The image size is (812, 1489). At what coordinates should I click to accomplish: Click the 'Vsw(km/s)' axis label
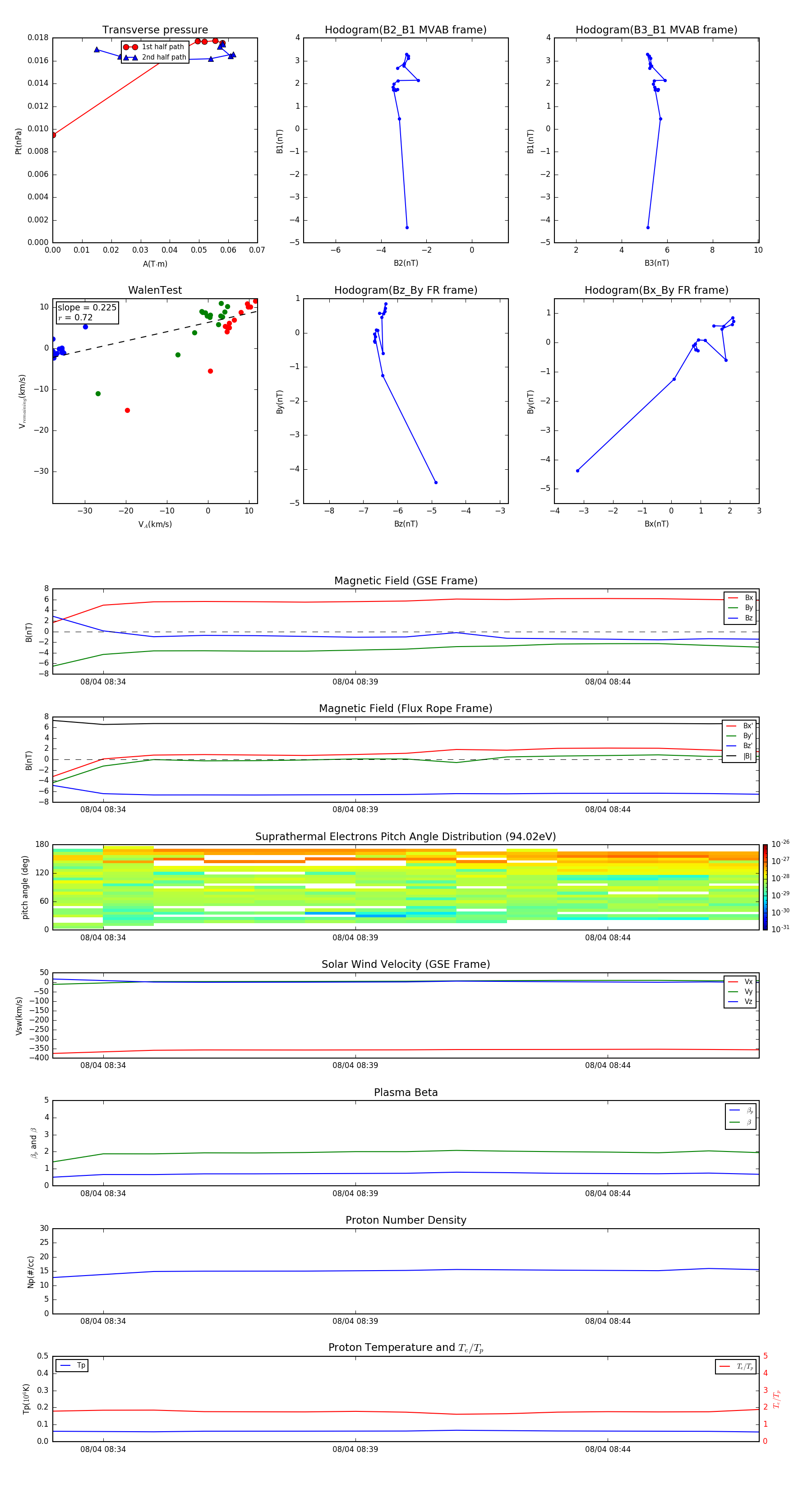(x=18, y=1016)
